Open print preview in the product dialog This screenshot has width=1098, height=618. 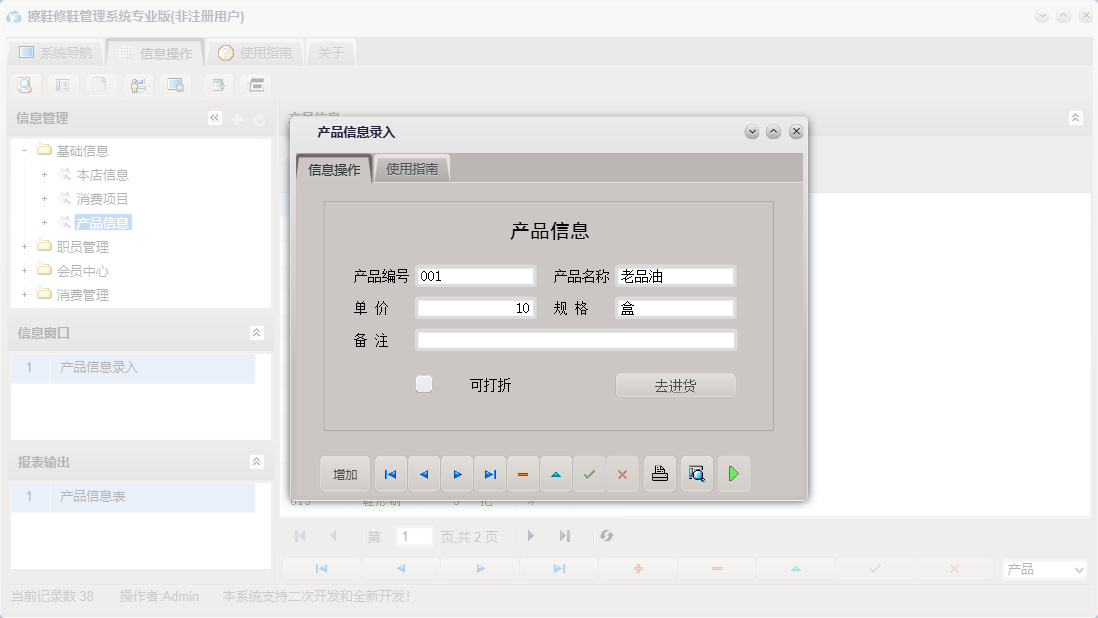click(x=697, y=473)
